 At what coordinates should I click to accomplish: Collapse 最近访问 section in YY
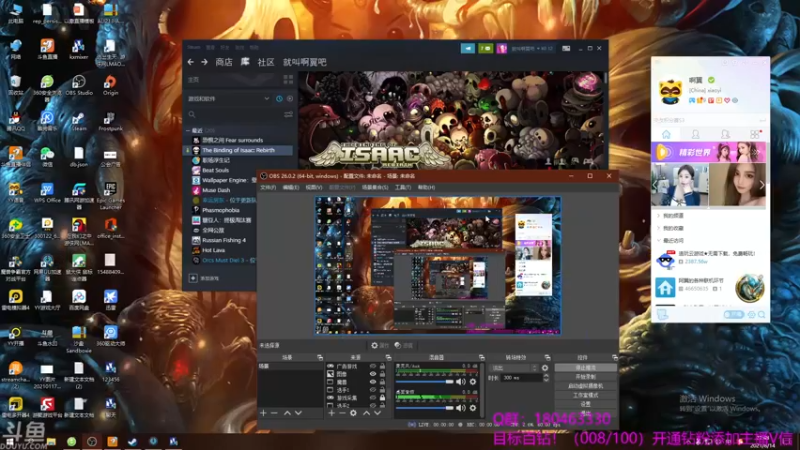click(x=659, y=240)
